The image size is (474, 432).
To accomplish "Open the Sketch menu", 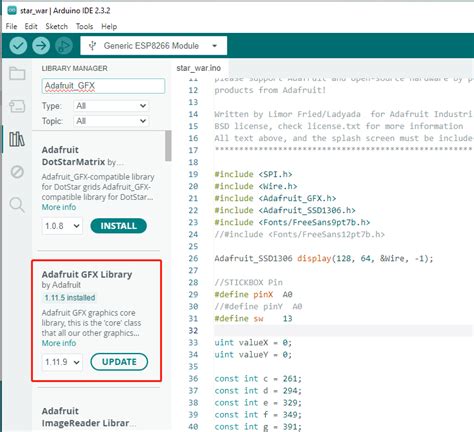I will click(x=56, y=26).
